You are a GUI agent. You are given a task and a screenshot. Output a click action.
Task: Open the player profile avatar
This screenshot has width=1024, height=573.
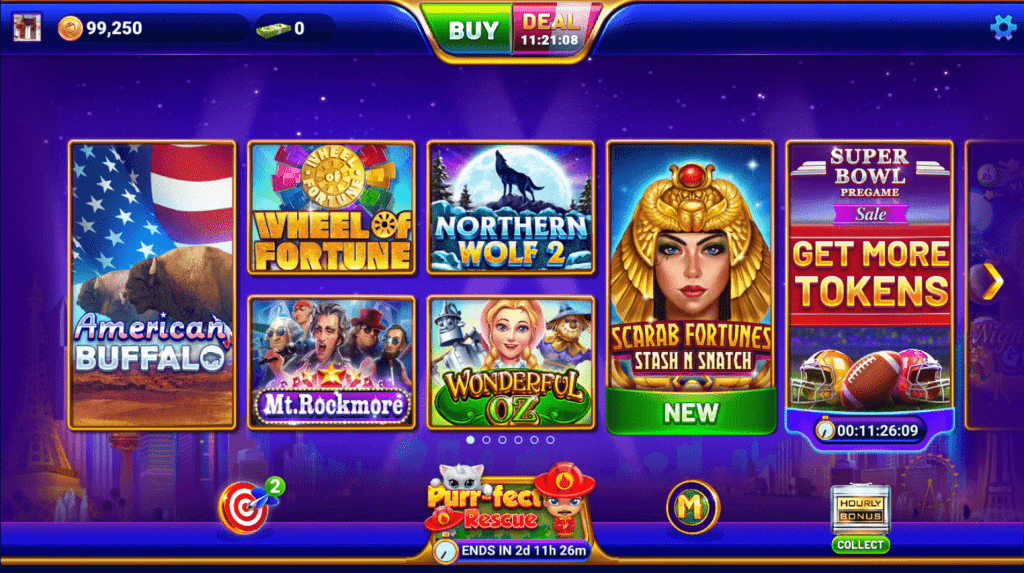tap(27, 28)
